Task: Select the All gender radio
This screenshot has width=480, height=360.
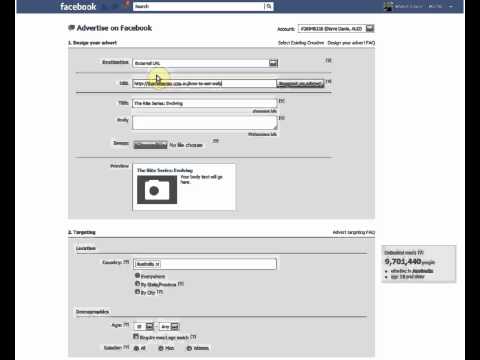Action: pos(136,348)
